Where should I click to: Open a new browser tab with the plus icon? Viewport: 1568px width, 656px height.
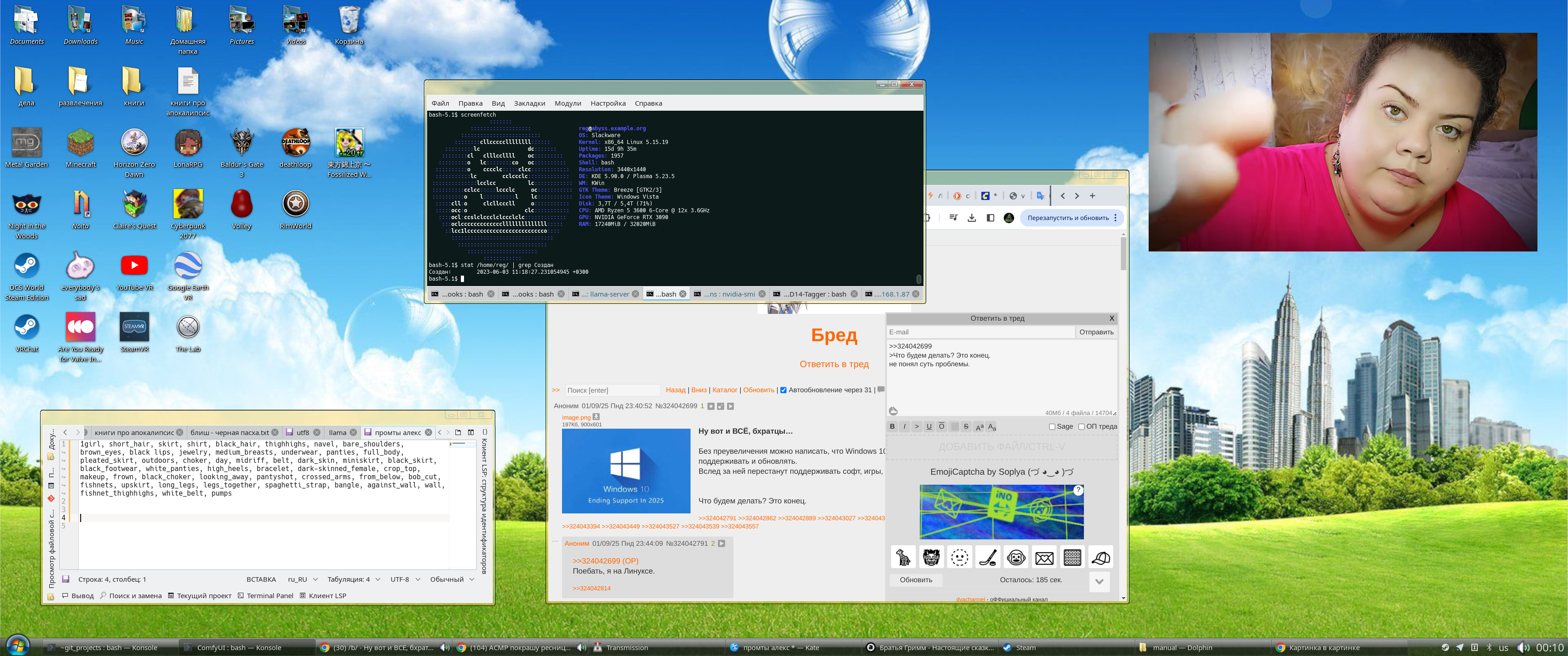(x=1092, y=196)
